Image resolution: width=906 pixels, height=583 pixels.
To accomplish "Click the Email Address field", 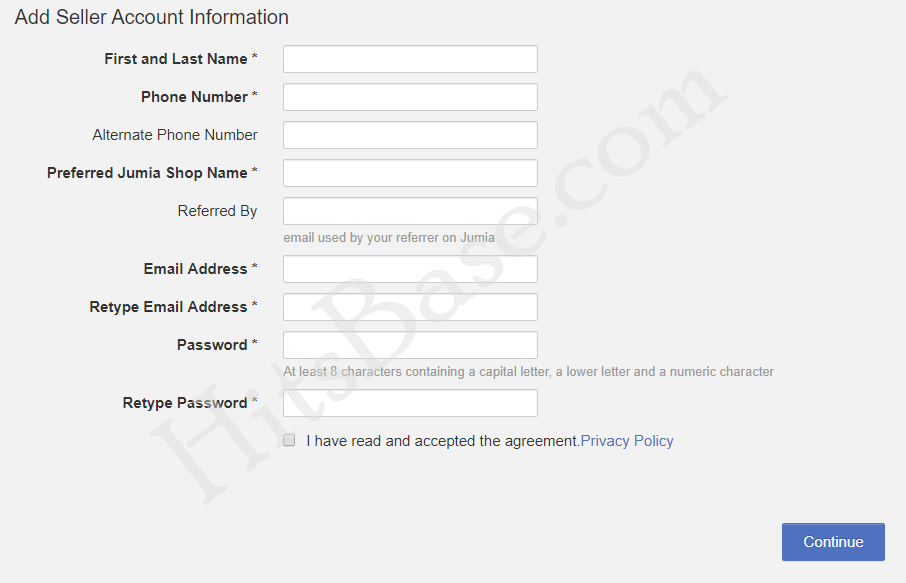I will (x=409, y=268).
